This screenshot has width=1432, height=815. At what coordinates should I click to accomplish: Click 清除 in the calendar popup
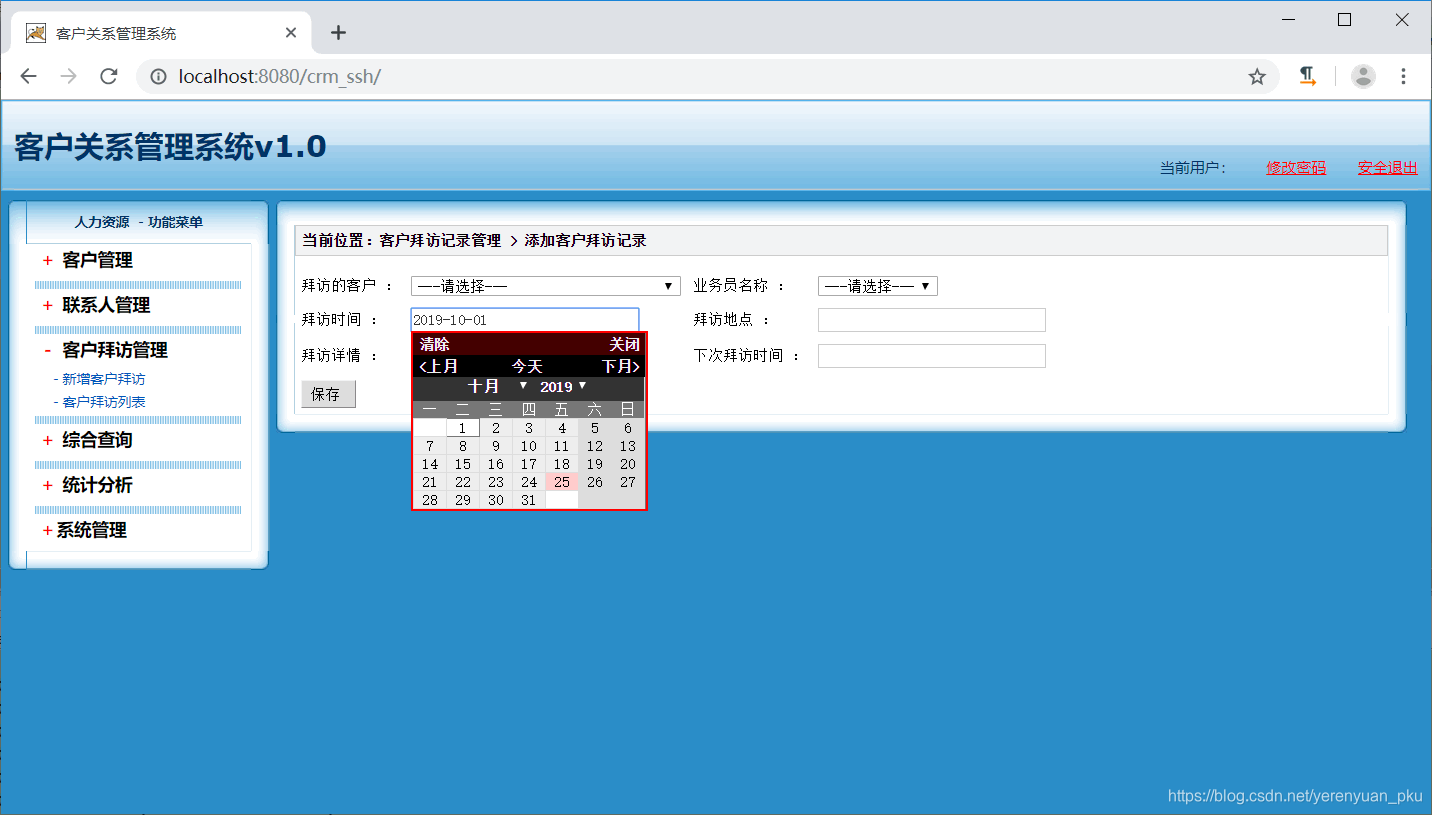tap(435, 345)
